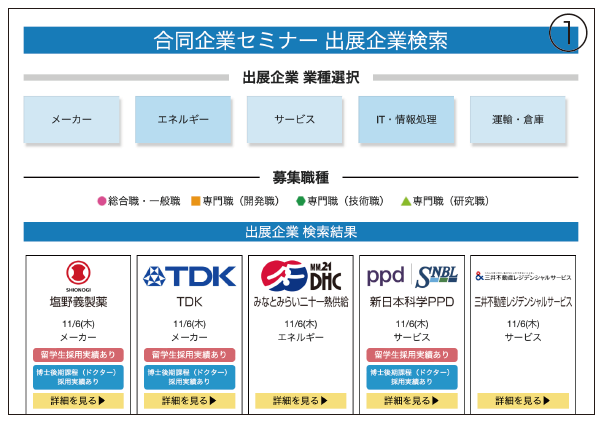Select the green 専門職(技術職) hexagon marker

coord(300,201)
